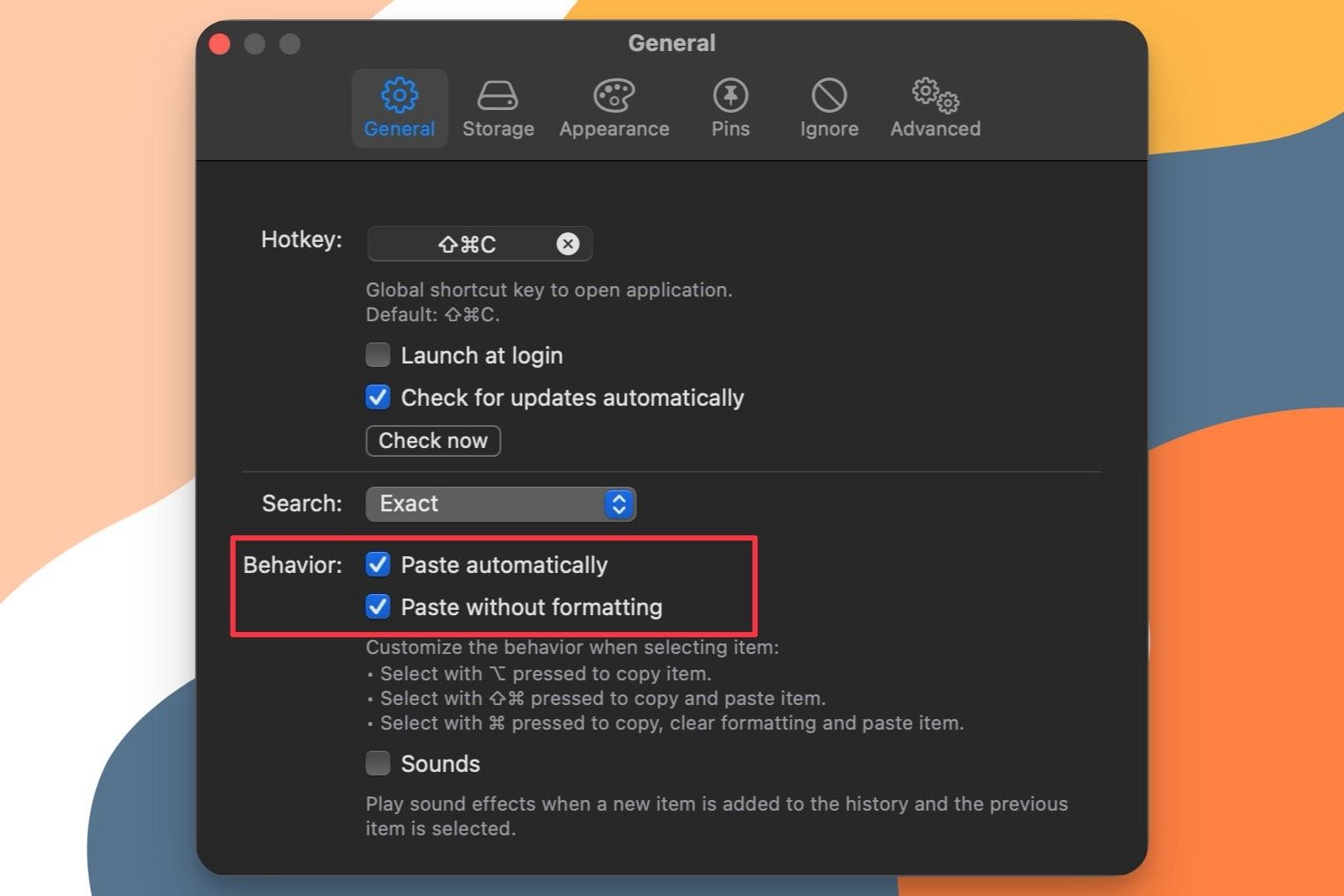The width and height of the screenshot is (1344, 896).
Task: Click the General gear icon
Action: click(399, 95)
